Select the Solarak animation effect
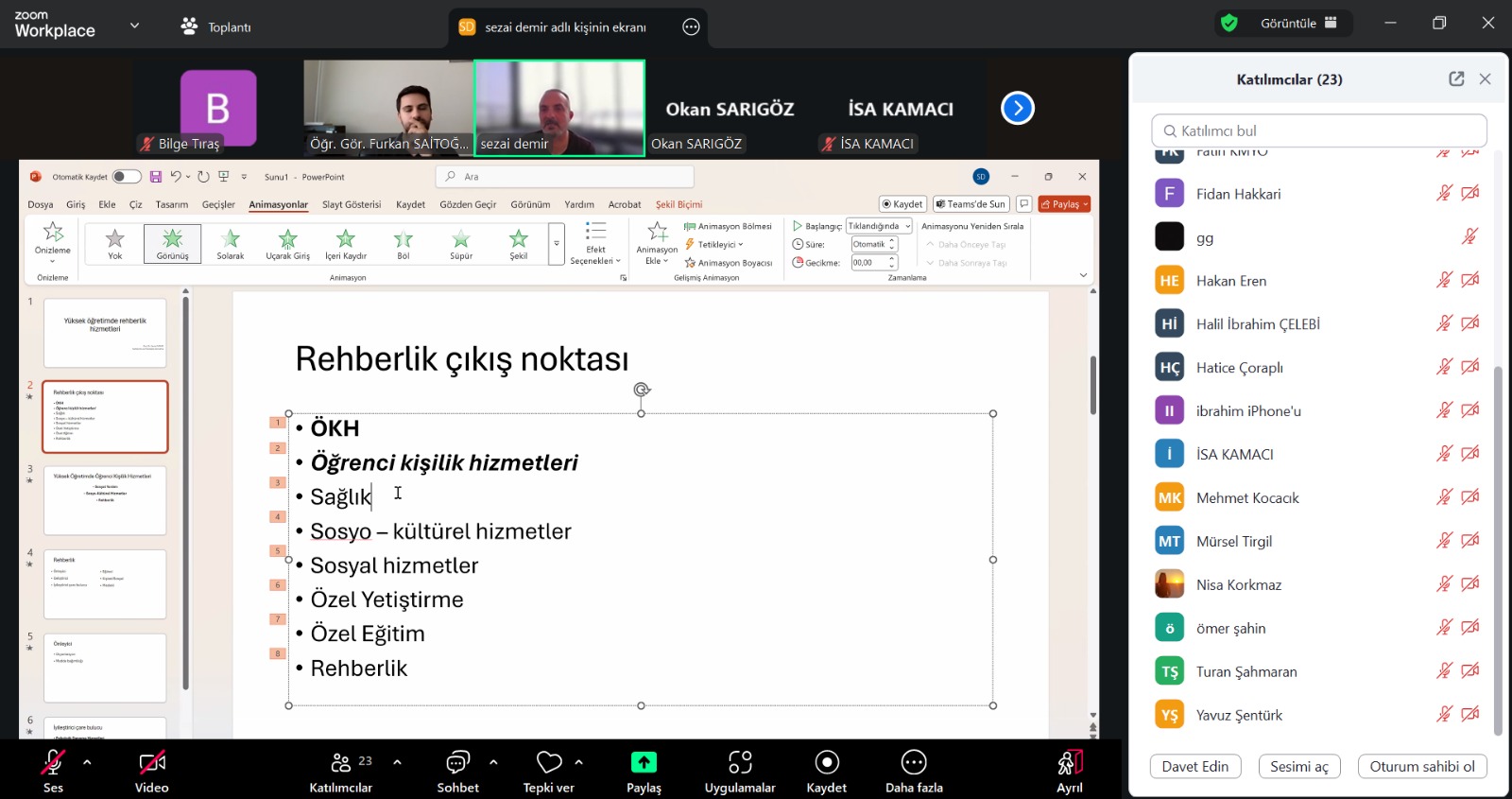This screenshot has height=799, width=1512. coord(231,244)
